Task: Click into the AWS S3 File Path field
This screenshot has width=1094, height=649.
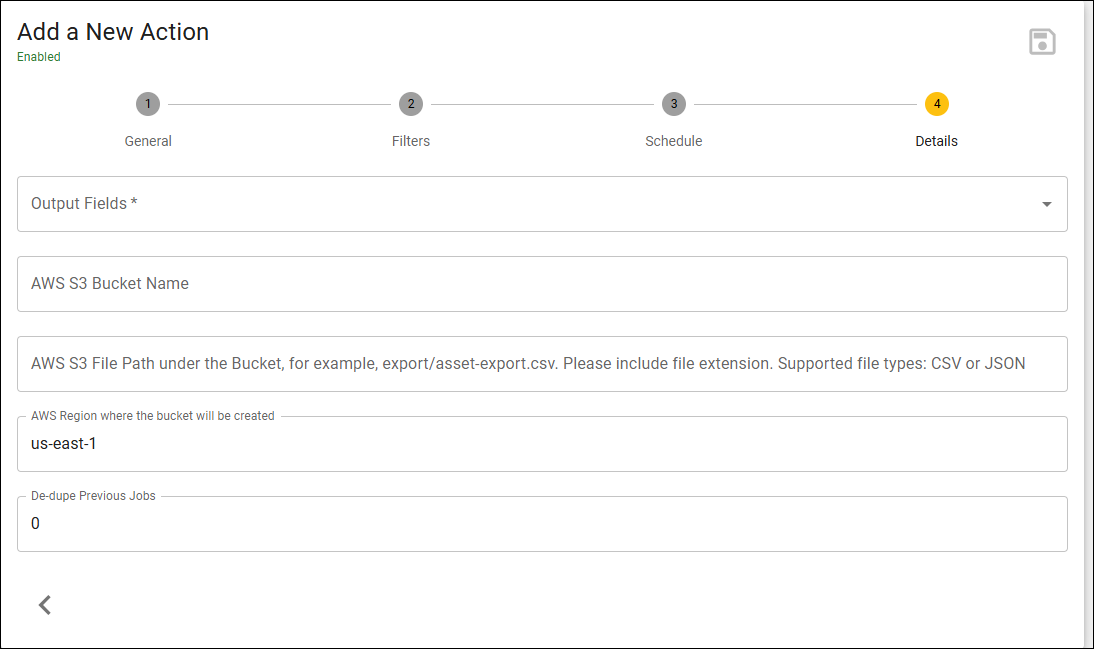Action: [542, 364]
